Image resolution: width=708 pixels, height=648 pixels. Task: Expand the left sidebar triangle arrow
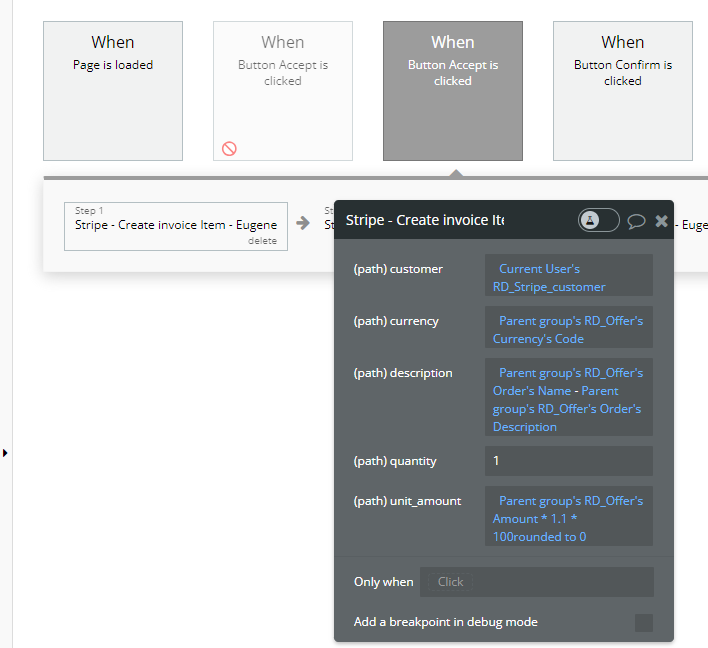point(5,453)
